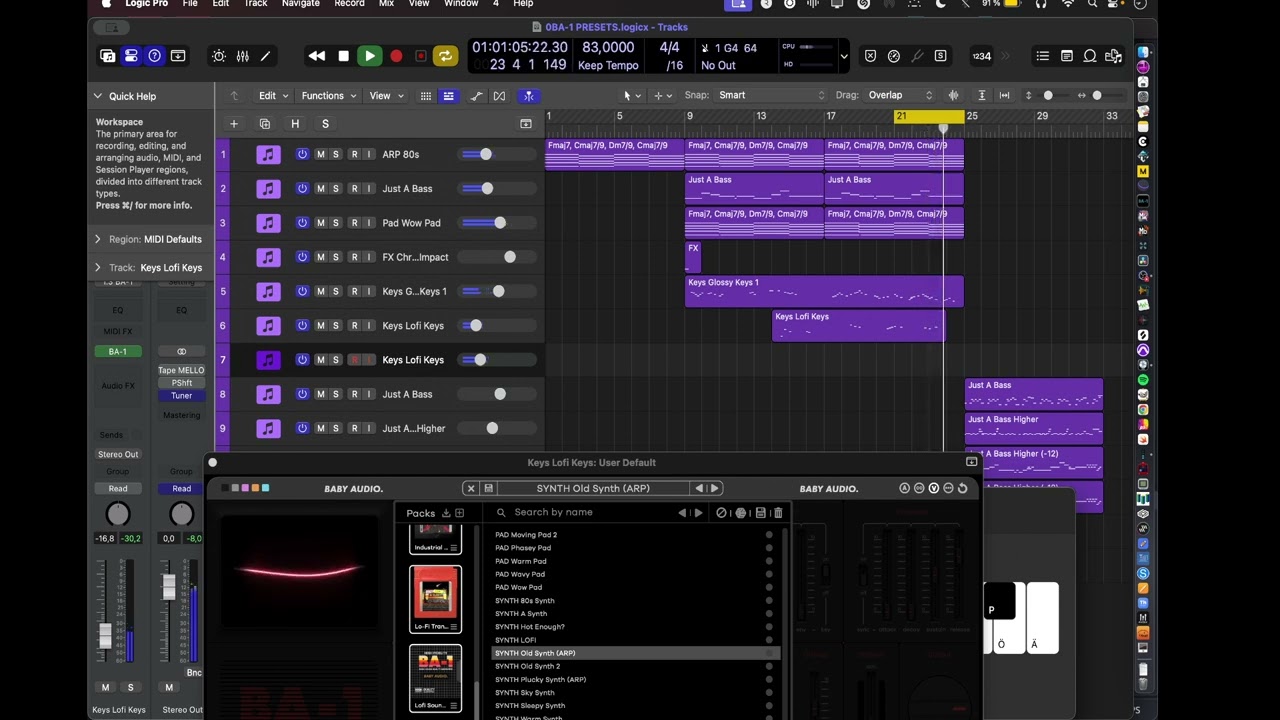Open the Library panel icon
The width and height of the screenshot is (1280, 720).
107,56
